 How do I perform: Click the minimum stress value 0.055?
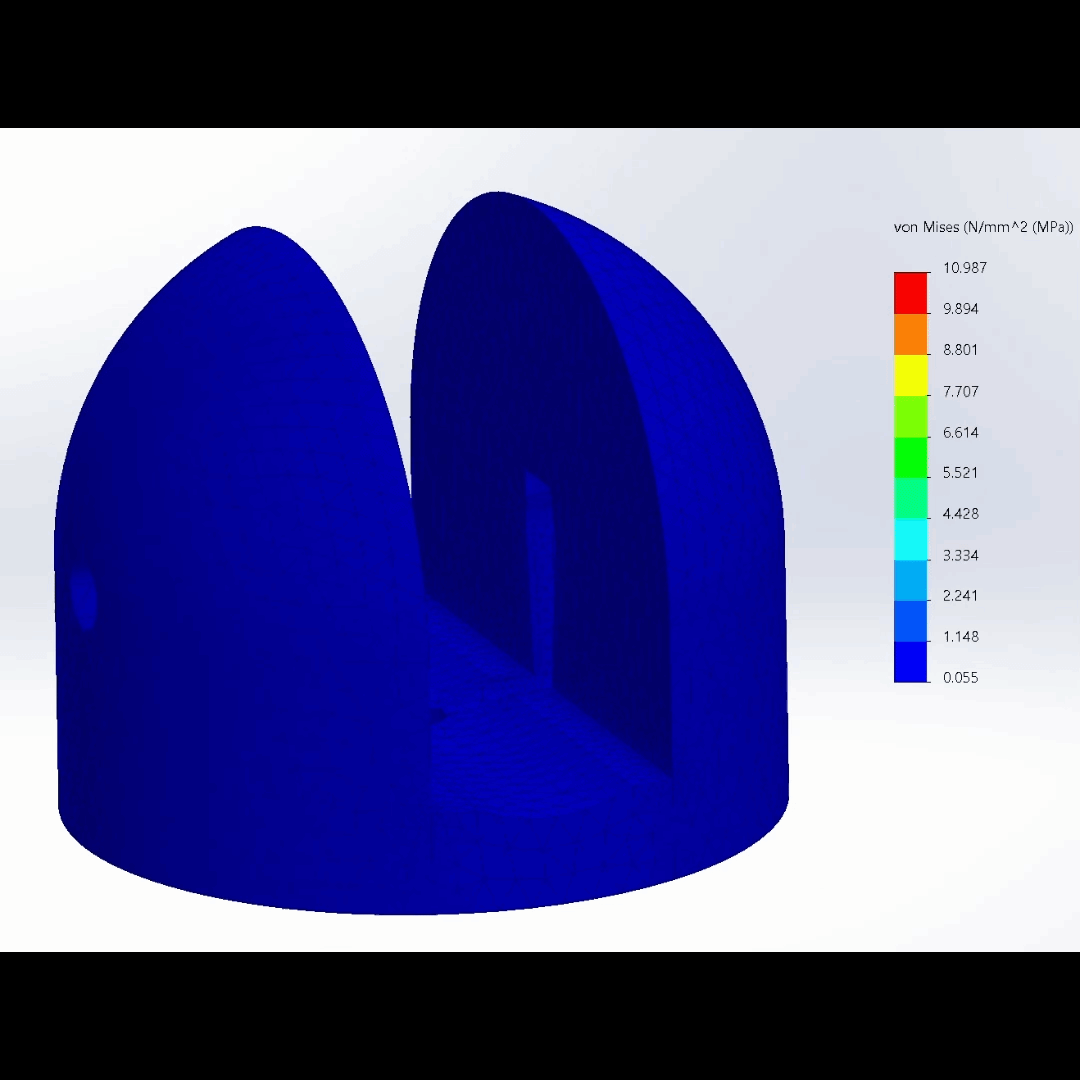(x=960, y=678)
